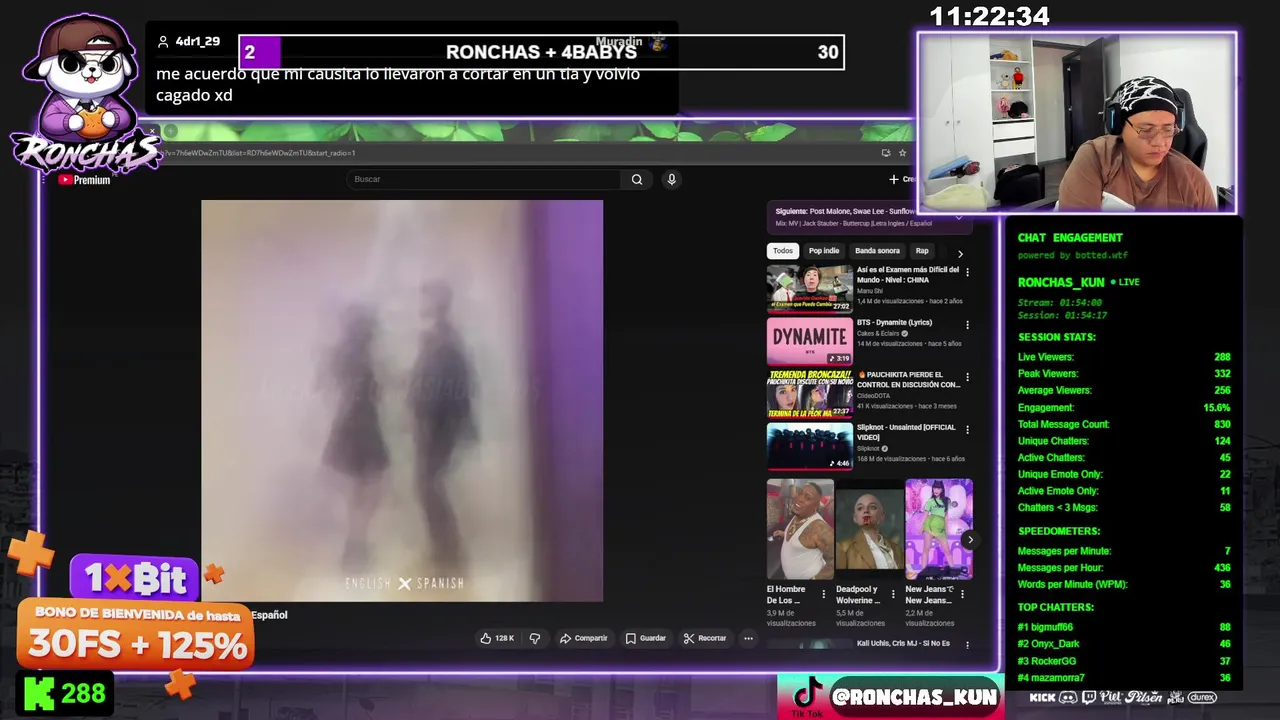Click the dislike thumbs-down icon
The height and width of the screenshot is (720, 1280).
coord(535,638)
